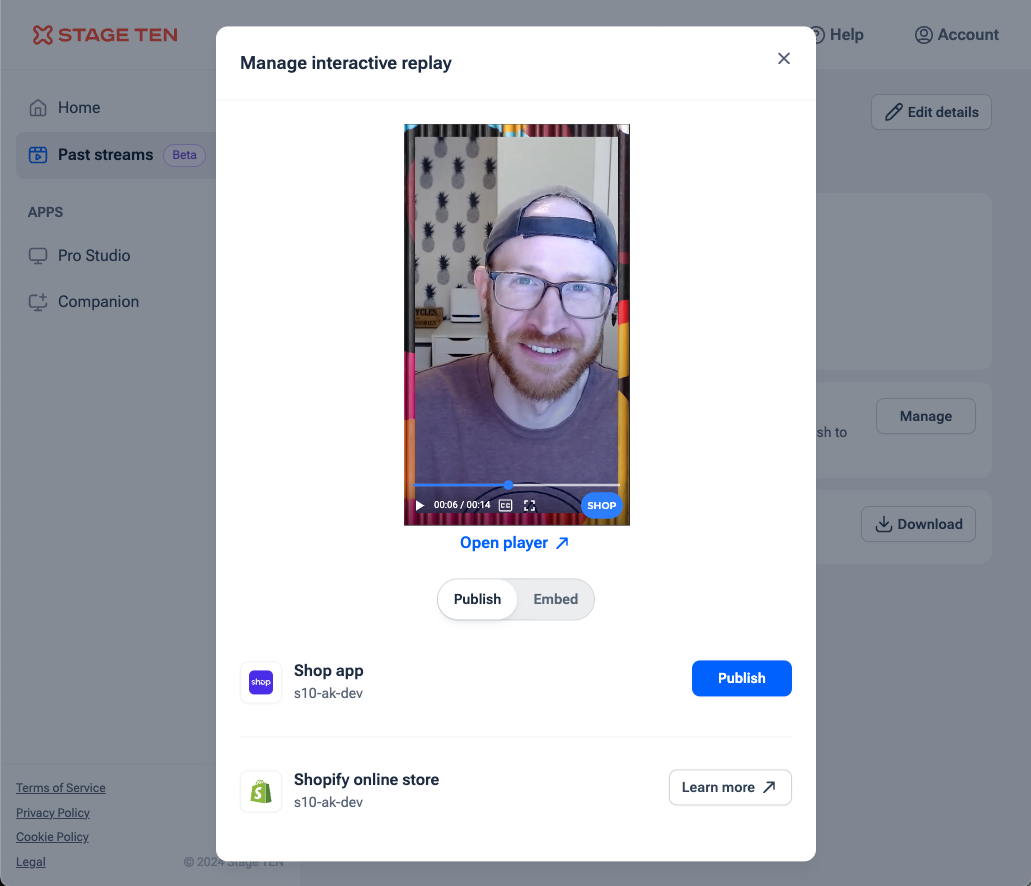Open Pro Studio app
Screen dimensions: 1031x886
tap(94, 255)
